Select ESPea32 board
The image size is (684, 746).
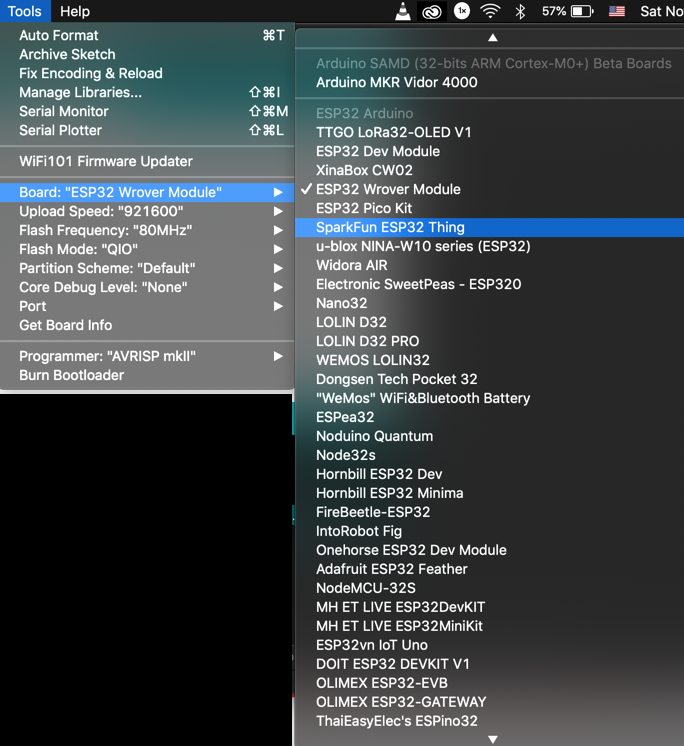tap(489, 417)
